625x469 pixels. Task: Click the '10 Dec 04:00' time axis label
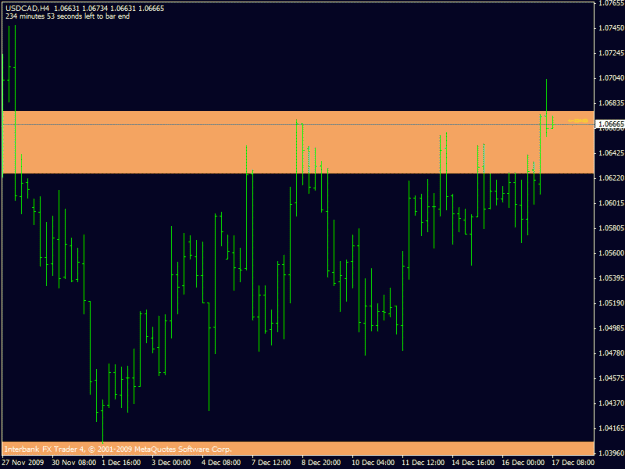(373, 463)
